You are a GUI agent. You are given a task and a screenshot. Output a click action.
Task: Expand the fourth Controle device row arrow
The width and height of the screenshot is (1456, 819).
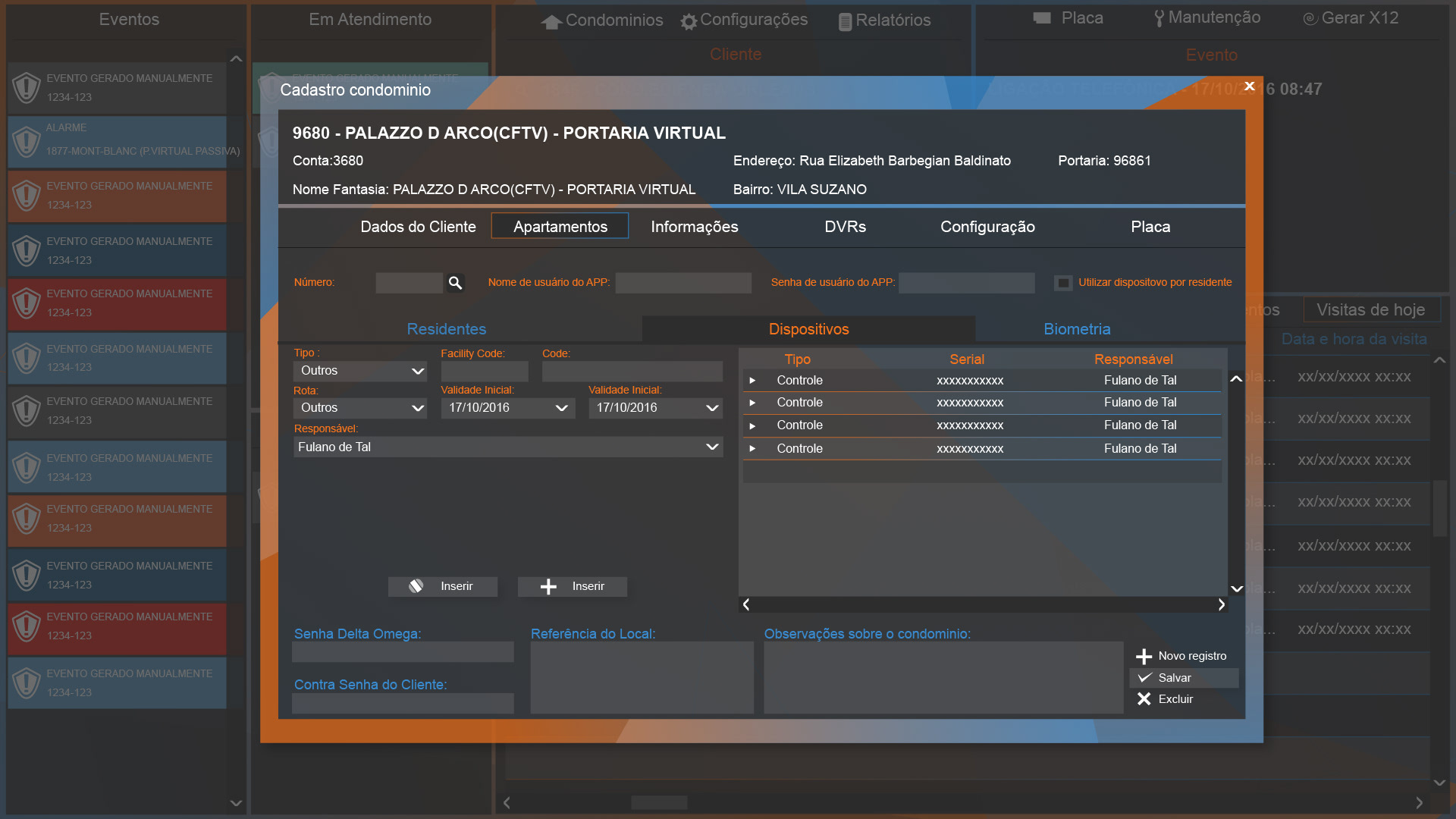pos(752,449)
